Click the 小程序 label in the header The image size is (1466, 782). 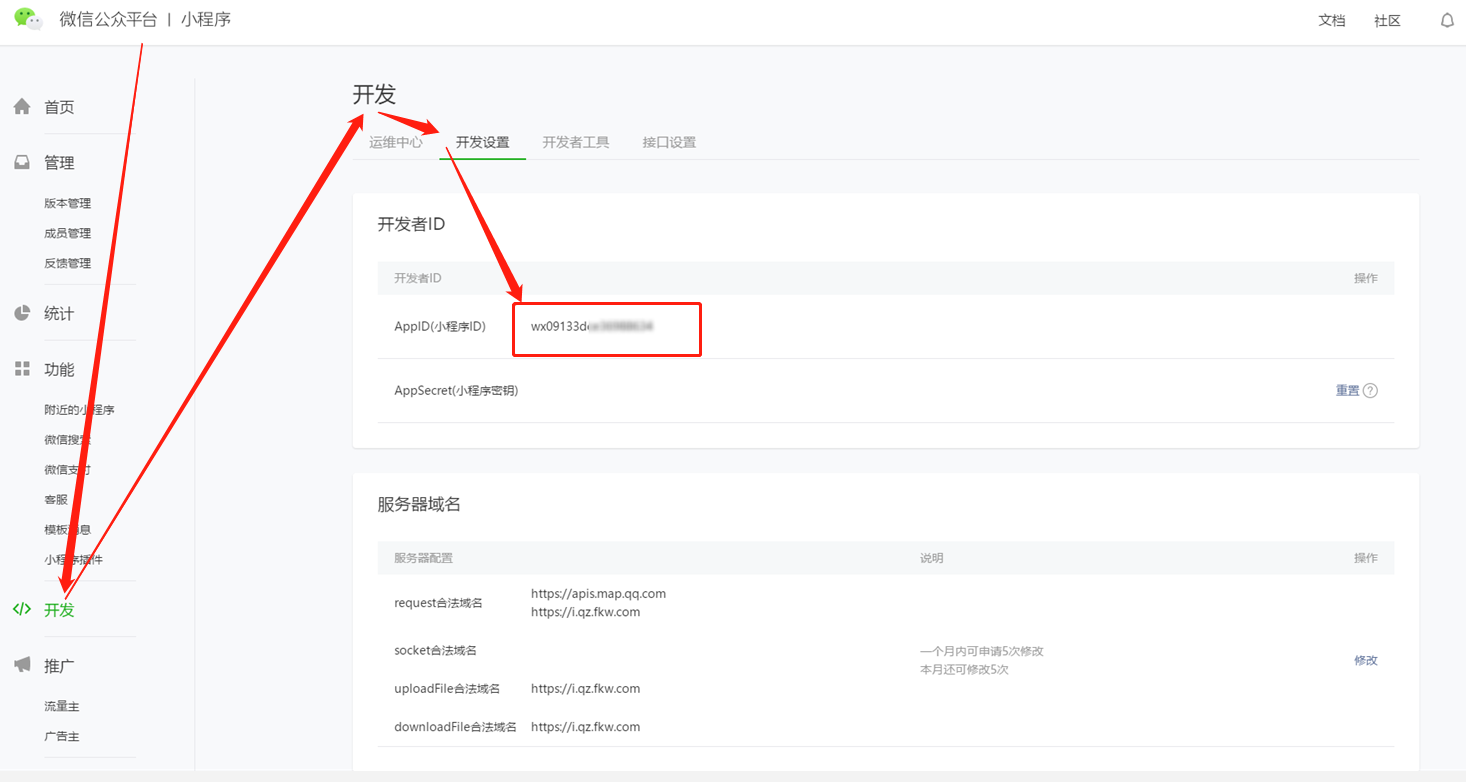point(206,19)
